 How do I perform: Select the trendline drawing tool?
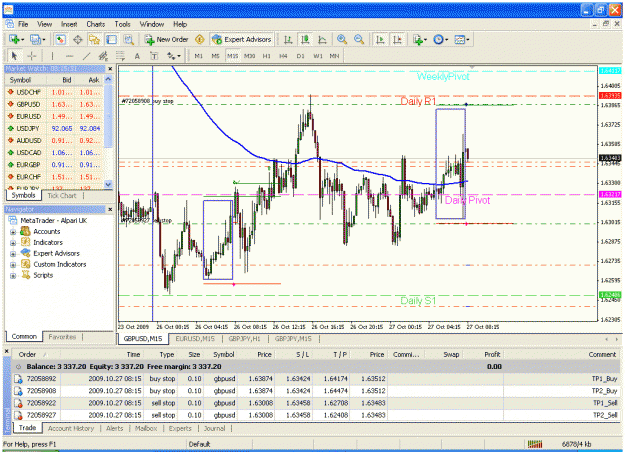86,56
